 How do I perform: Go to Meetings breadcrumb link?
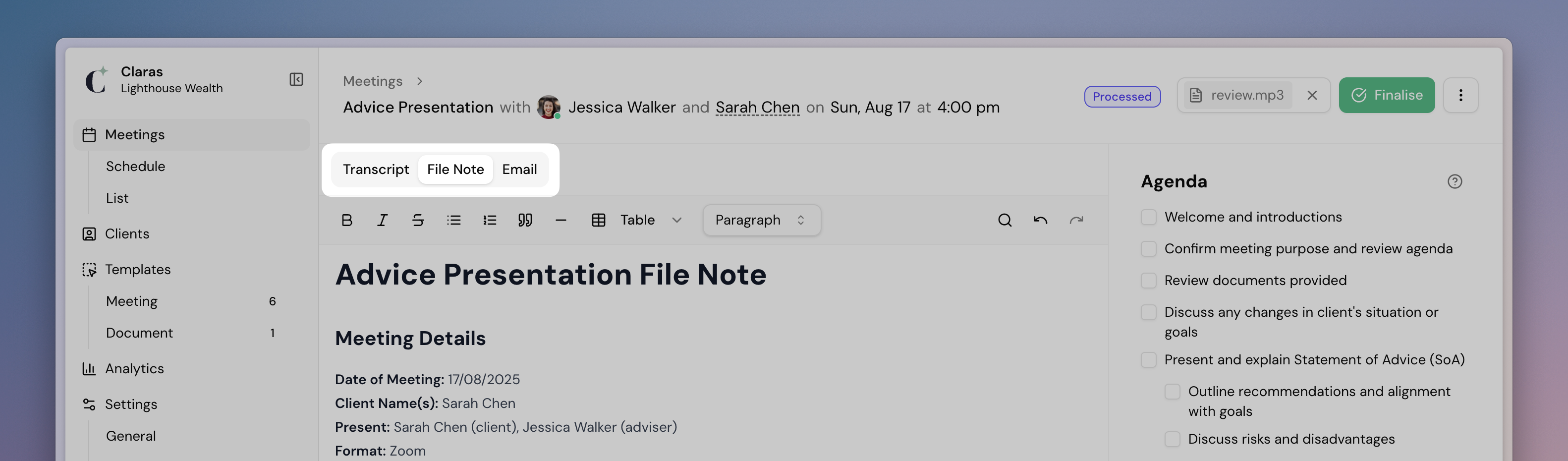pyautogui.click(x=373, y=81)
